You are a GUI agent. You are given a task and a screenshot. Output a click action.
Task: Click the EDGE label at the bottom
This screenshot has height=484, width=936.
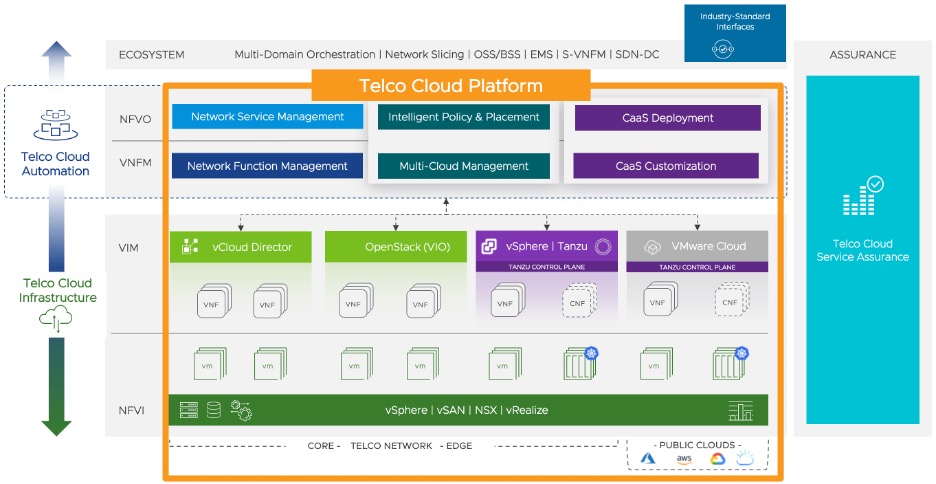pyautogui.click(x=459, y=445)
